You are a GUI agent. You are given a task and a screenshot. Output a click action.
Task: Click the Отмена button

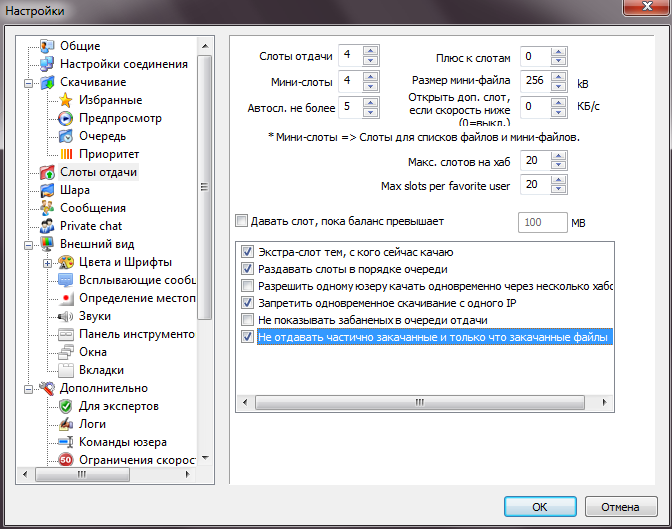pos(620,506)
